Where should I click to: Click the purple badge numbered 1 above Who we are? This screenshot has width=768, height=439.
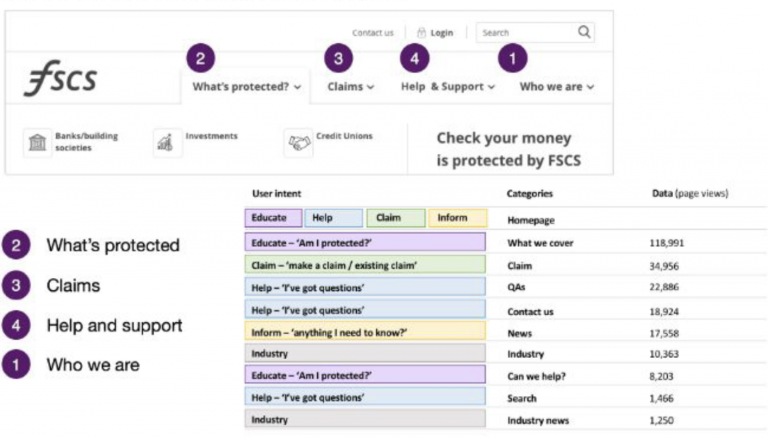pyautogui.click(x=512, y=58)
